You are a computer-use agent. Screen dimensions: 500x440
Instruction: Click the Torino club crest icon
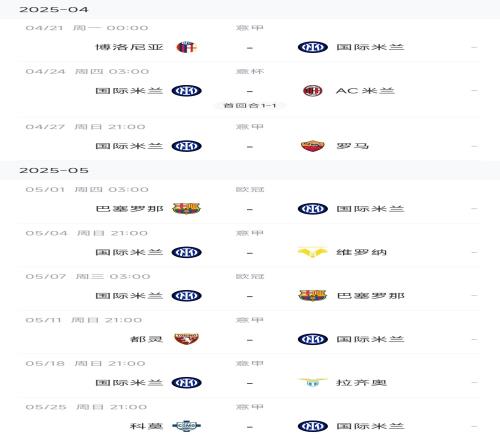(186, 339)
